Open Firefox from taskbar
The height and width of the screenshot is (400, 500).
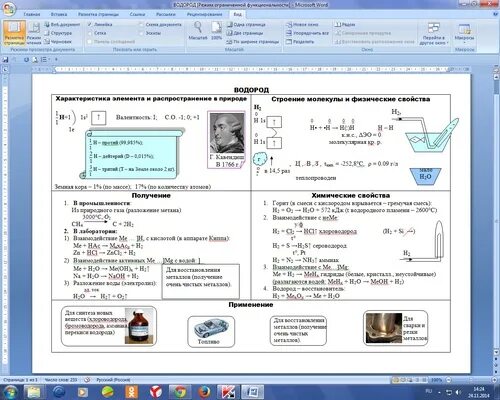tap(204, 392)
